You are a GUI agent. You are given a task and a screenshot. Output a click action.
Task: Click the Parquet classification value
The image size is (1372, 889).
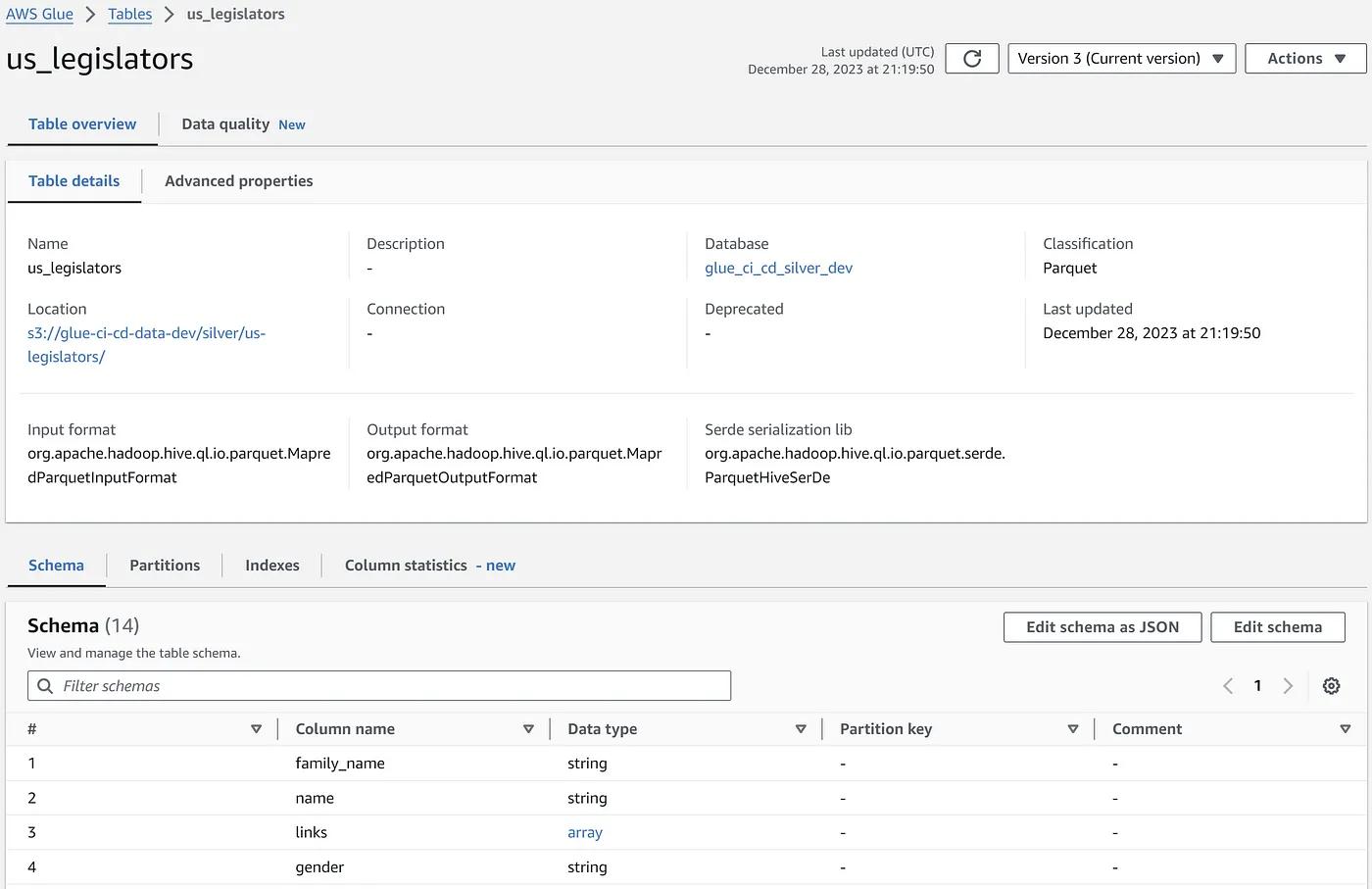coord(1070,269)
